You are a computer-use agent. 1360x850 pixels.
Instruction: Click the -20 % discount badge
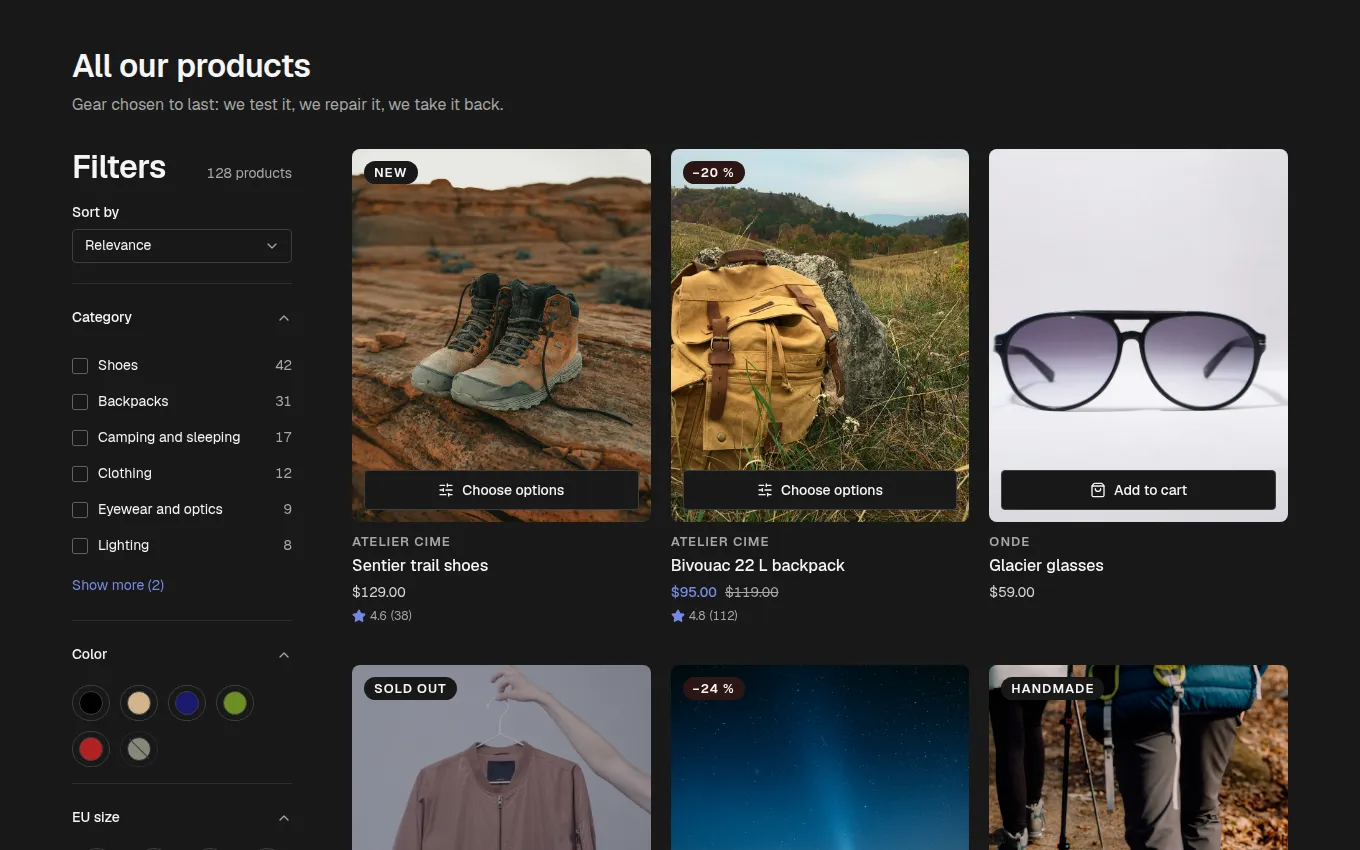click(714, 173)
